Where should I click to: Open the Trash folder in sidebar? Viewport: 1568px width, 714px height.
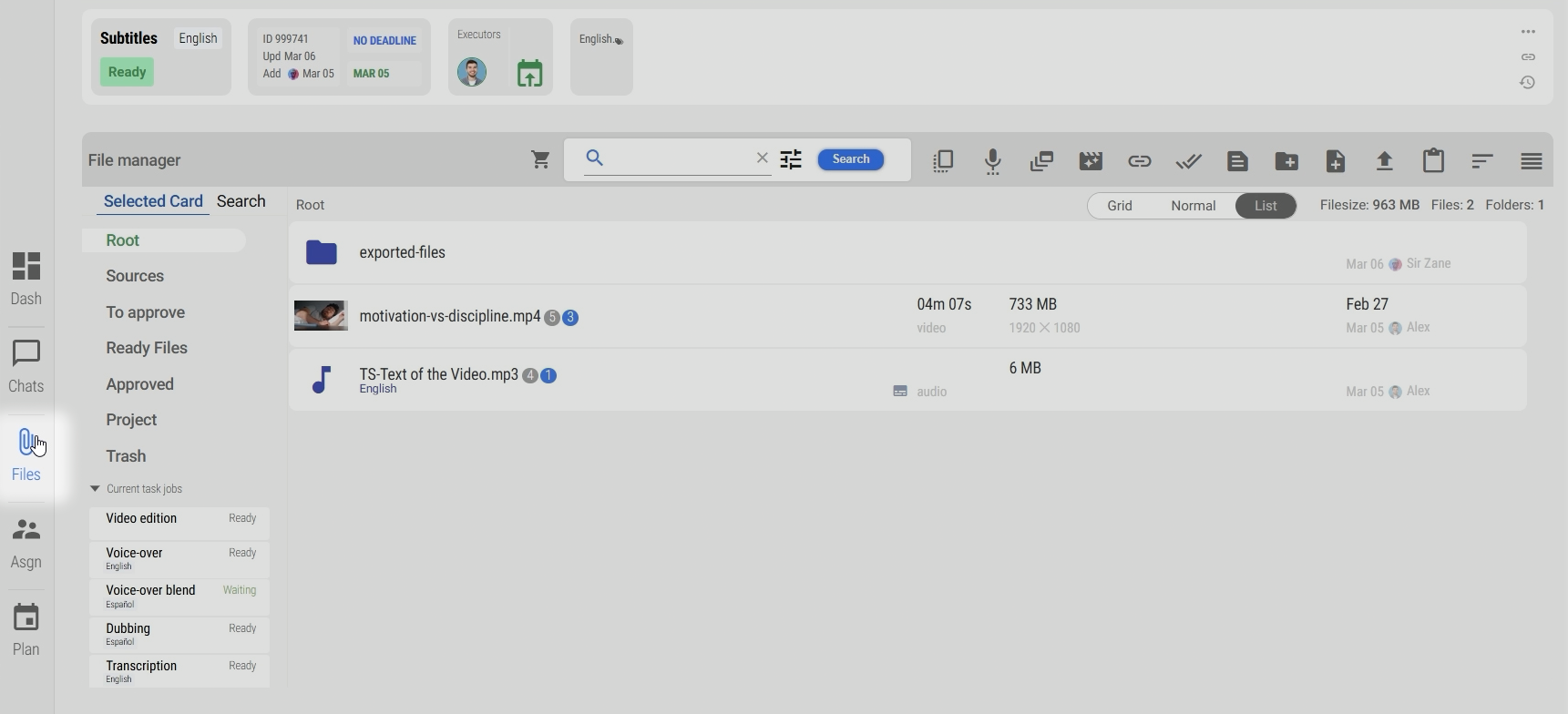tap(126, 456)
